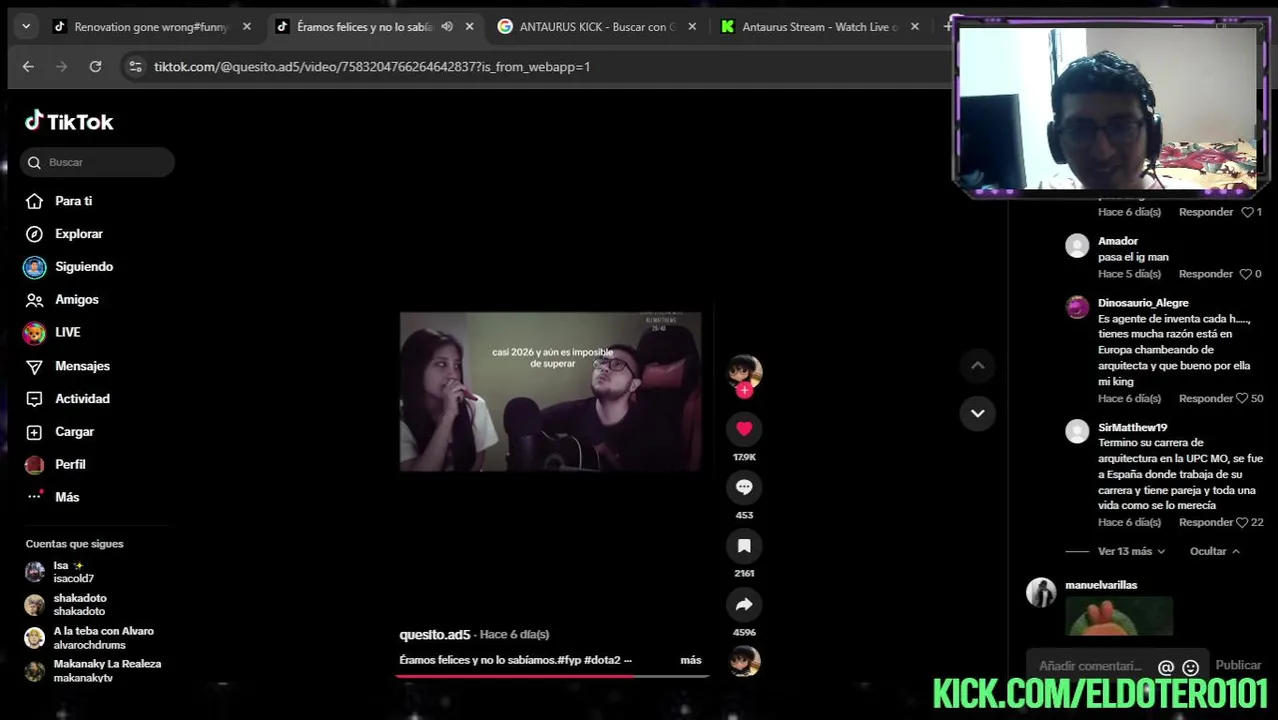1278x720 pixels.
Task: Open the Explorar section
Action: pyautogui.click(x=79, y=234)
